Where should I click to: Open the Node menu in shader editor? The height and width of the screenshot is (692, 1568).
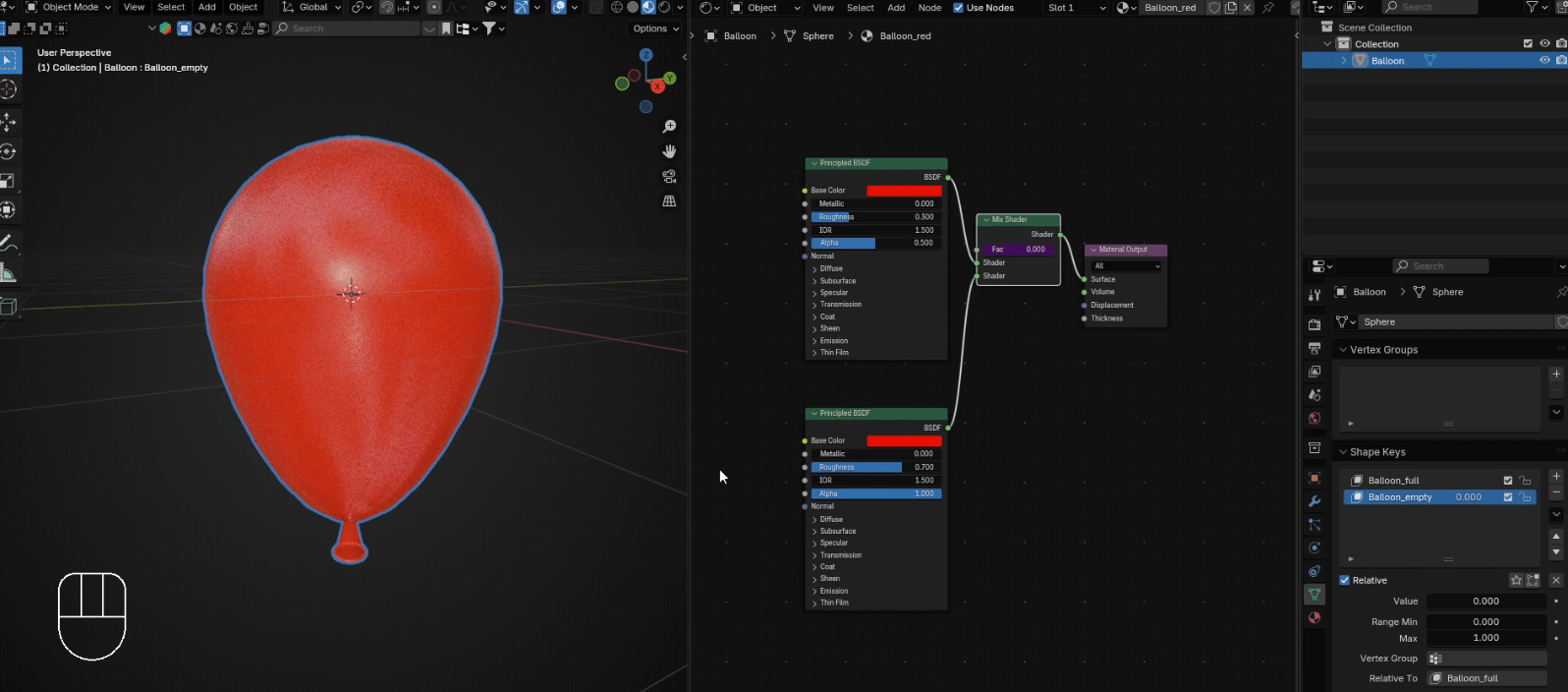[928, 8]
